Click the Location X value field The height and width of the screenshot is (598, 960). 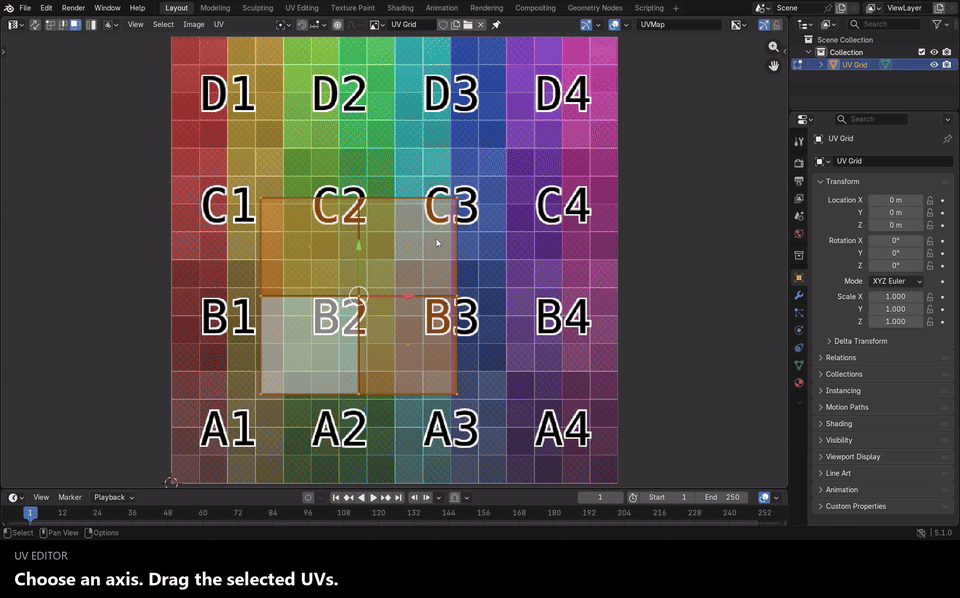click(x=896, y=200)
